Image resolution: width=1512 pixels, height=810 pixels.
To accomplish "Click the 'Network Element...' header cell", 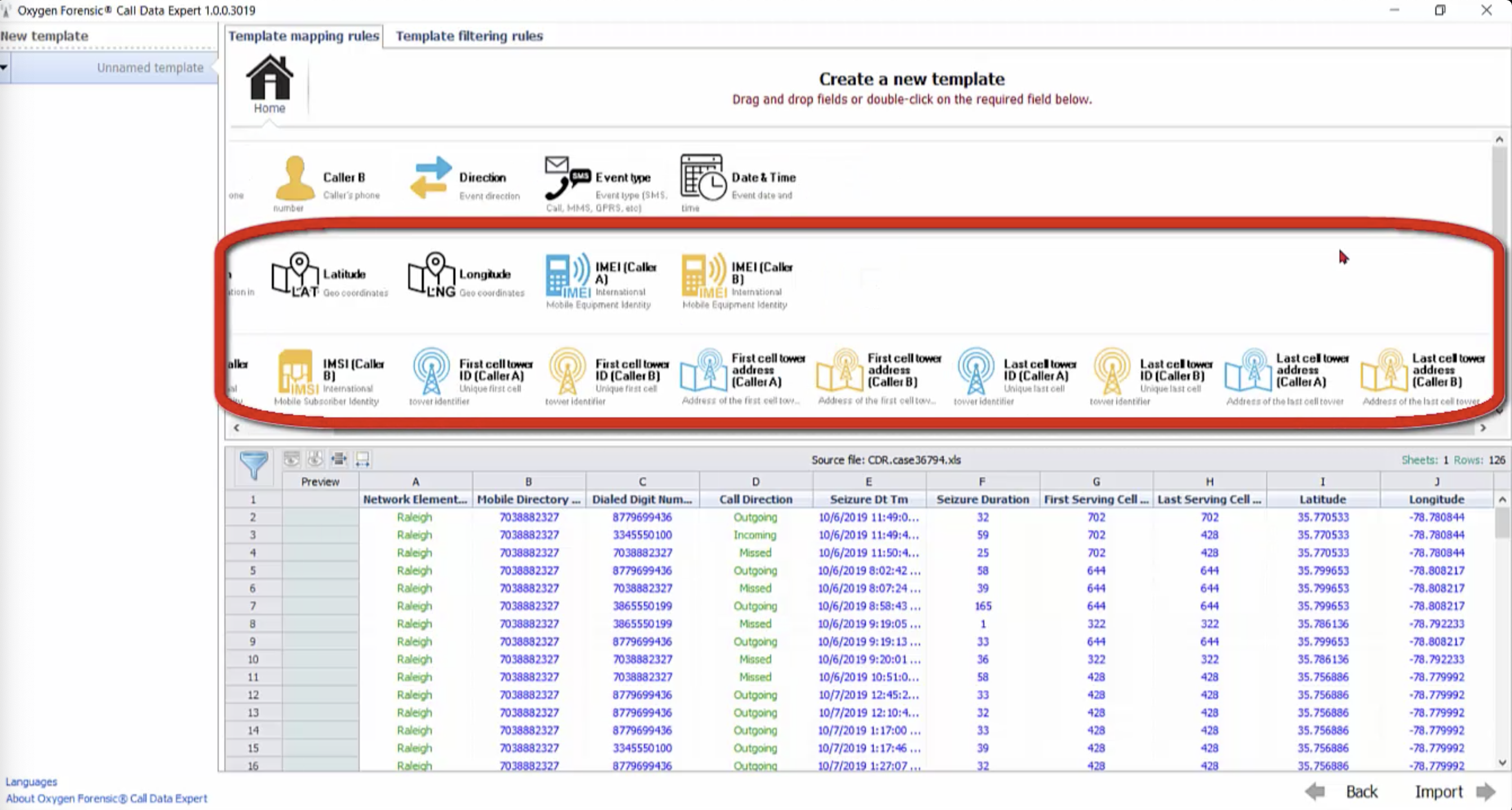I will pos(415,499).
